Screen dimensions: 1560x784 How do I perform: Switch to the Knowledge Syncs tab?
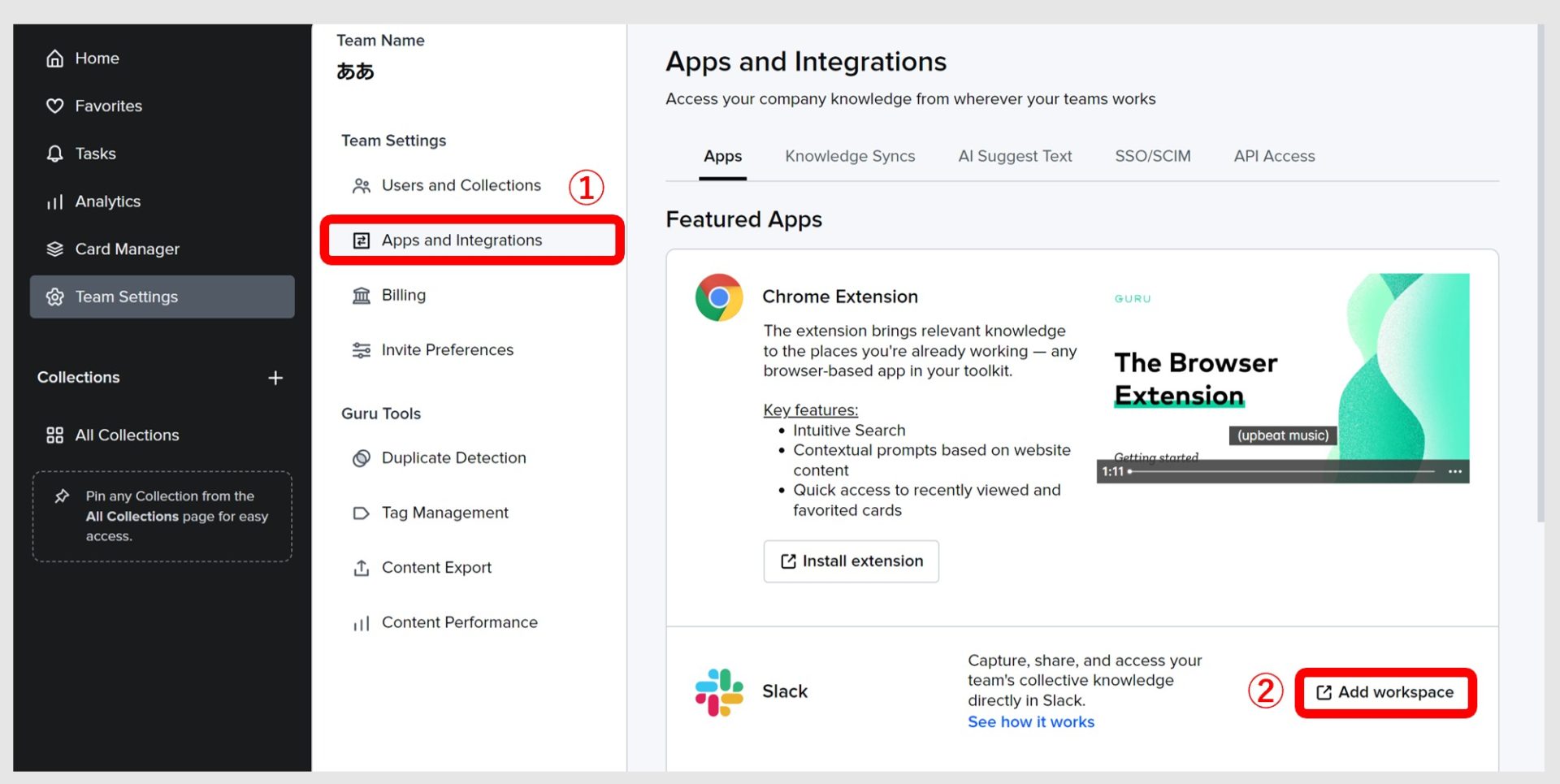pyautogui.click(x=849, y=156)
